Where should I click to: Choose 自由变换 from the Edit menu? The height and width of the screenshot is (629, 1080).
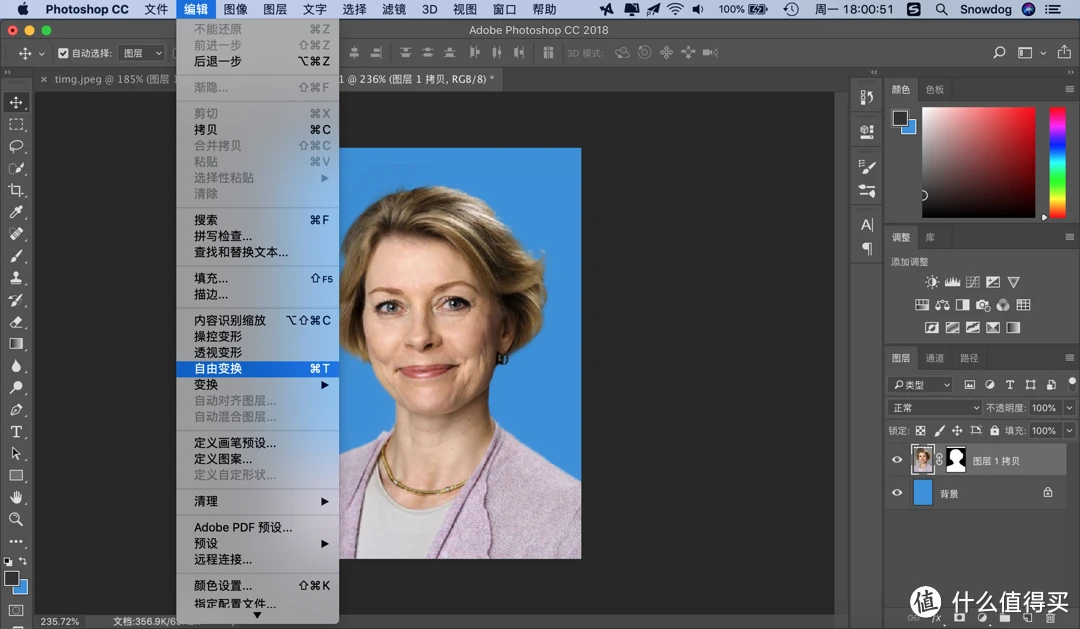coord(258,369)
